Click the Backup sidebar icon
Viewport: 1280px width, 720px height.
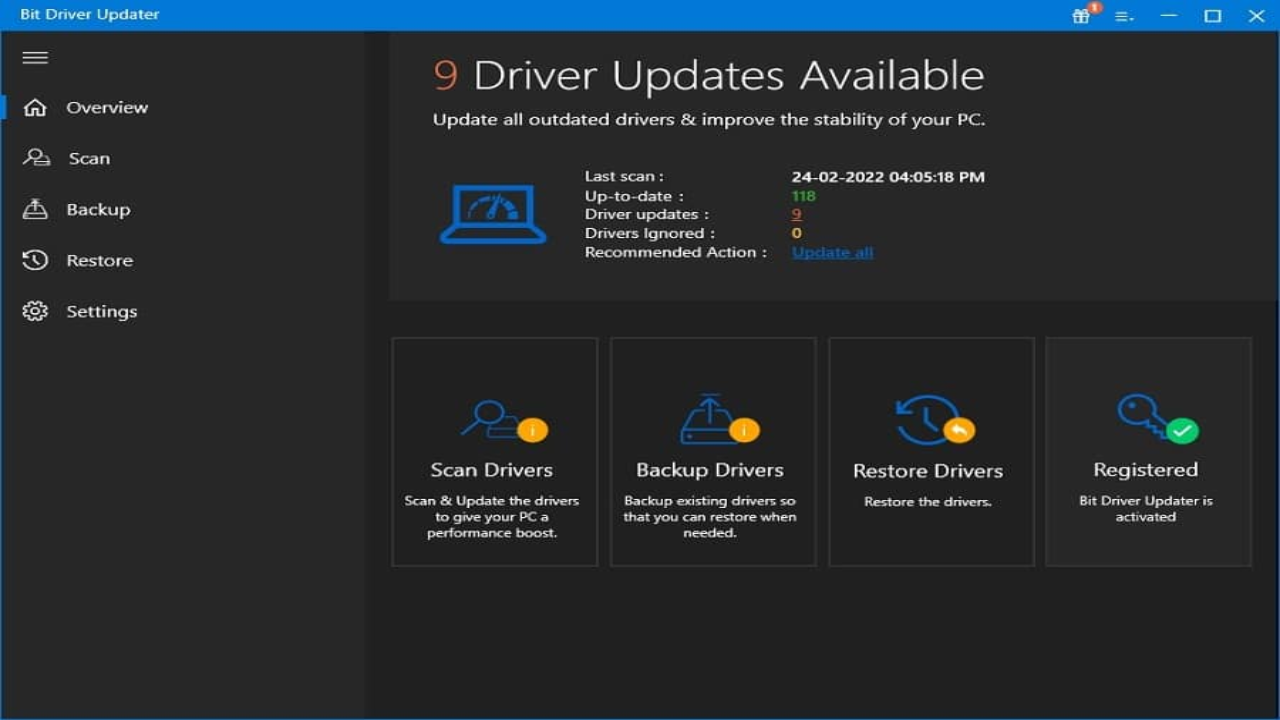(35, 209)
